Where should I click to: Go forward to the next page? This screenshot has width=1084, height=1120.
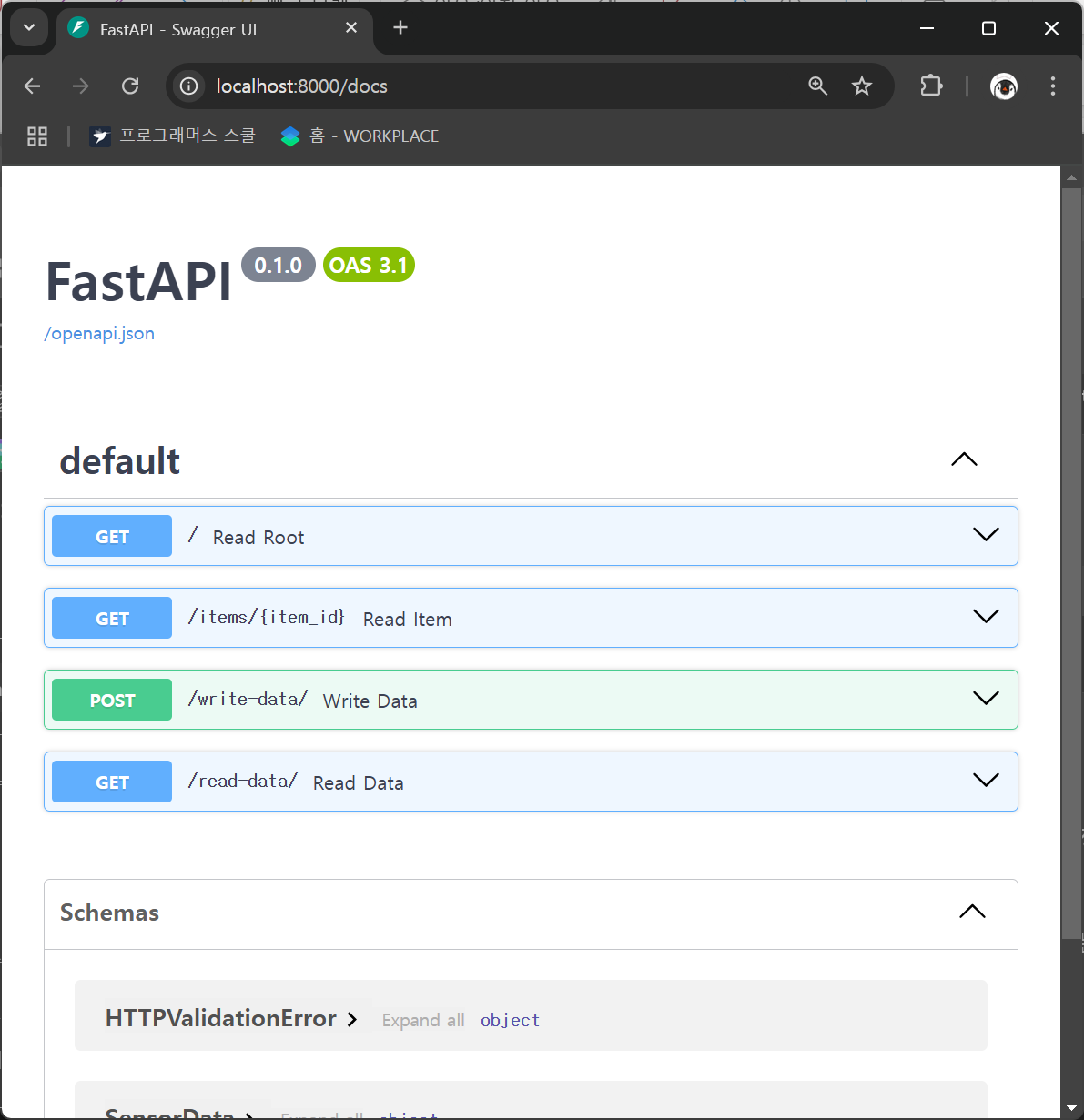click(81, 86)
